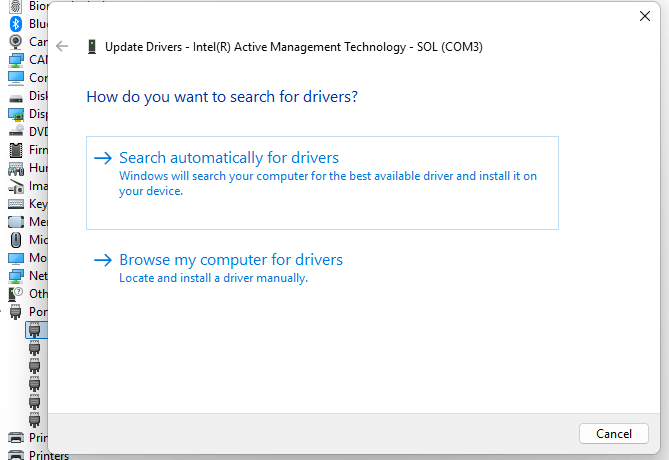Select the highlighted COM port device
The image size is (669, 460).
(x=35, y=330)
